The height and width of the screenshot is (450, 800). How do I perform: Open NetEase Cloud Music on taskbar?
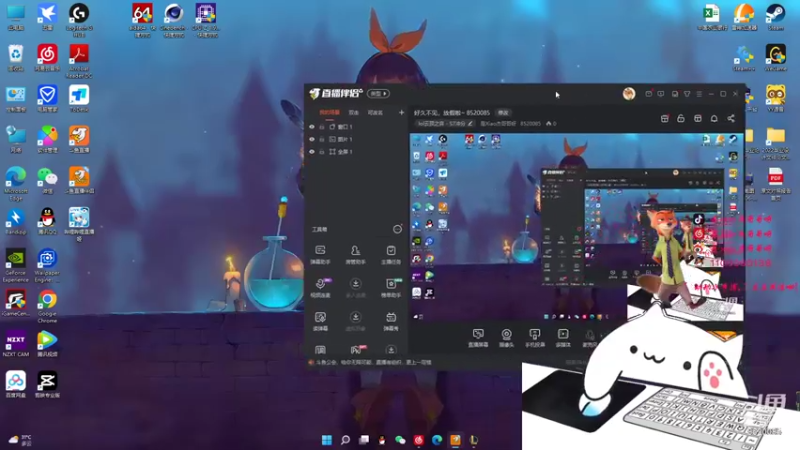point(419,440)
